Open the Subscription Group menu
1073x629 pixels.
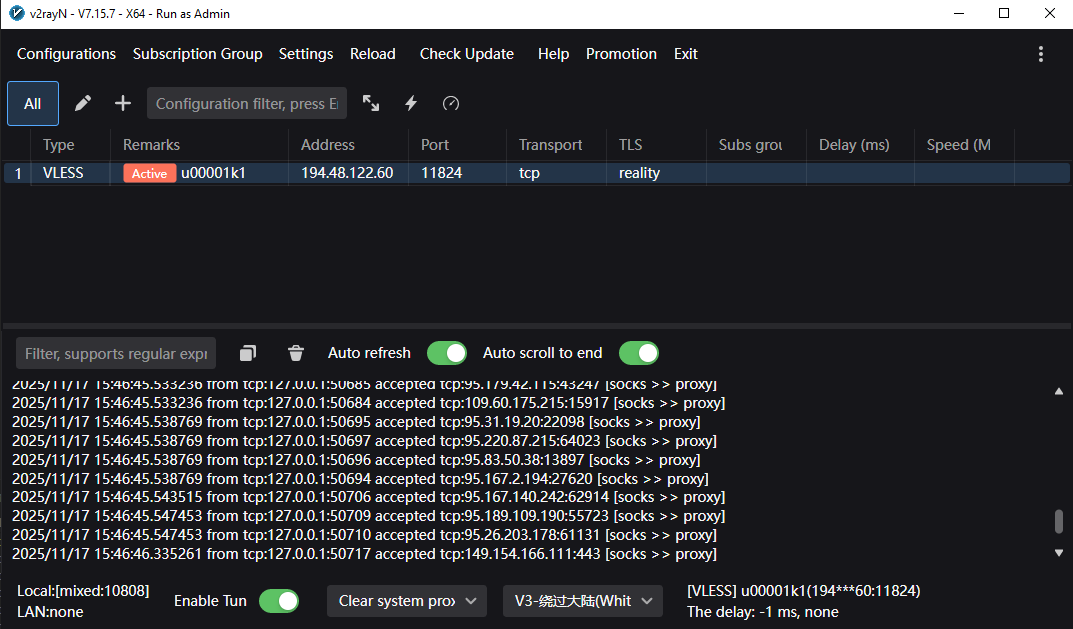pos(197,54)
